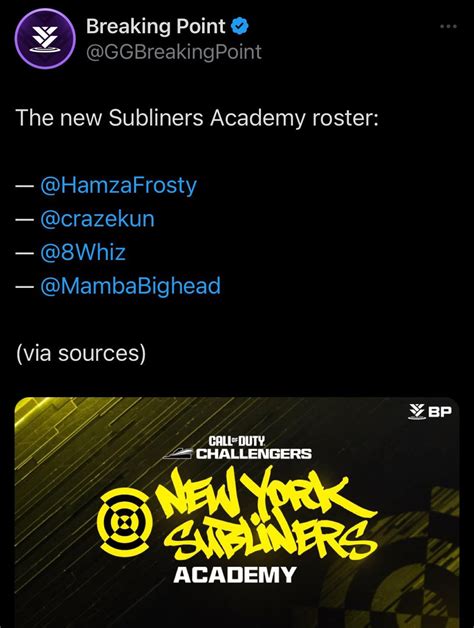This screenshot has height=628, width=474.
Task: Click the @8Whiz mention
Action: [x=83, y=253]
